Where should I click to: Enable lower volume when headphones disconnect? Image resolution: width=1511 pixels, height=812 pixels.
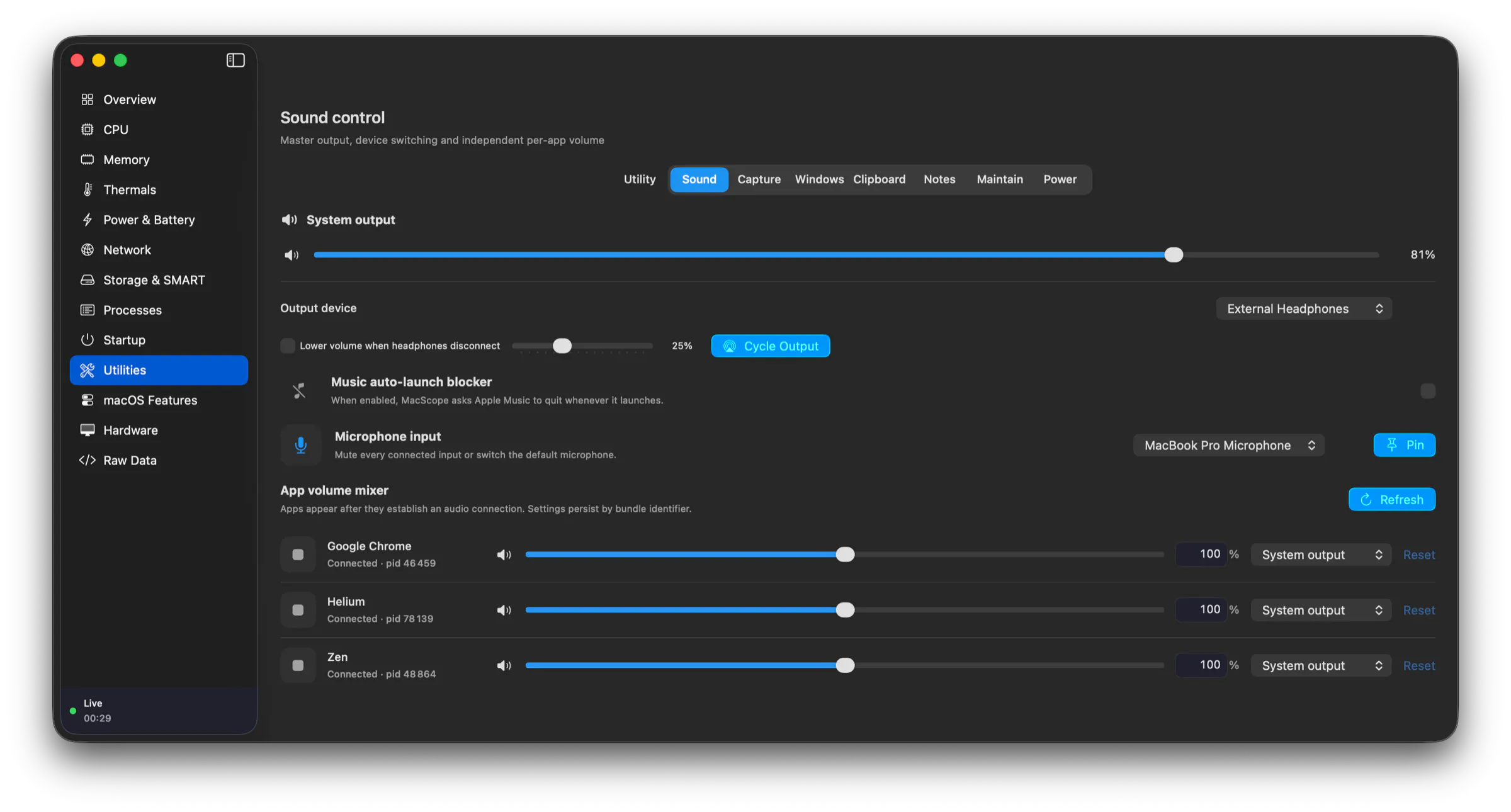288,346
